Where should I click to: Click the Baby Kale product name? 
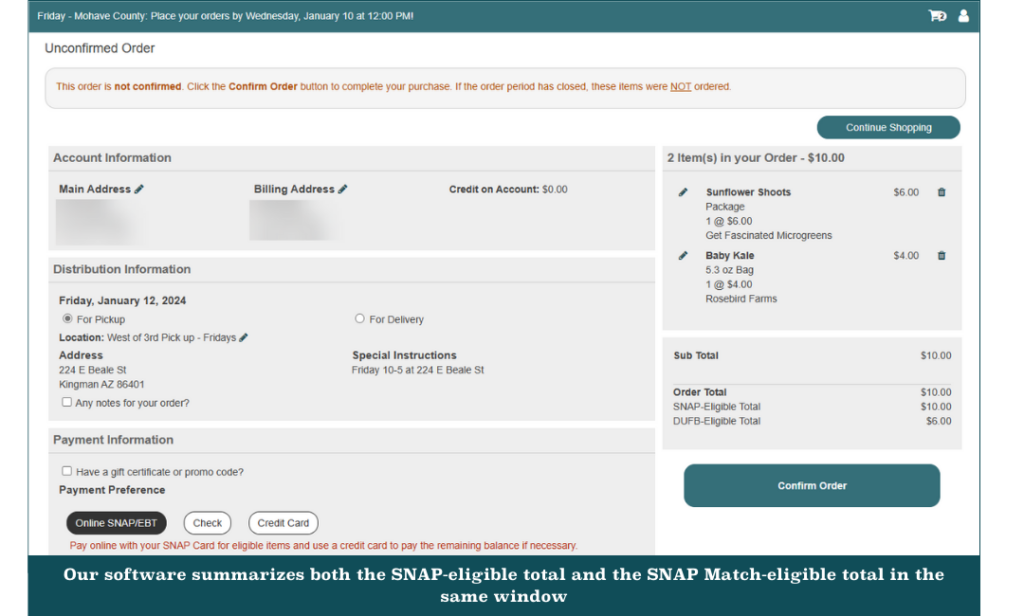[730, 256]
